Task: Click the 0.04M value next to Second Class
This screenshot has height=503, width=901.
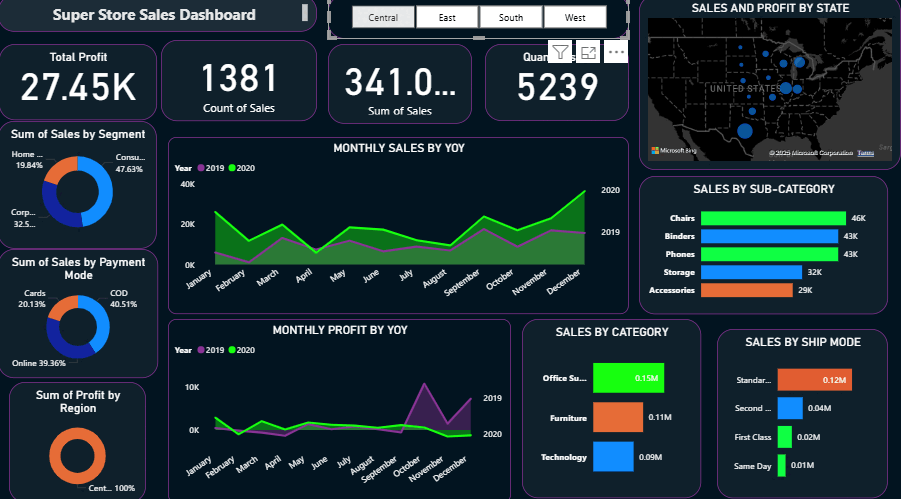Action: pyautogui.click(x=819, y=408)
